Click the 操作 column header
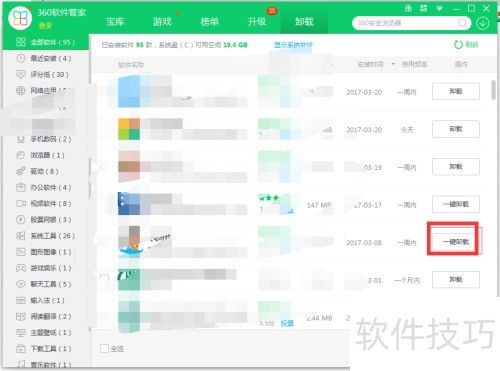Screen dimensions: 500x371 (461, 64)
